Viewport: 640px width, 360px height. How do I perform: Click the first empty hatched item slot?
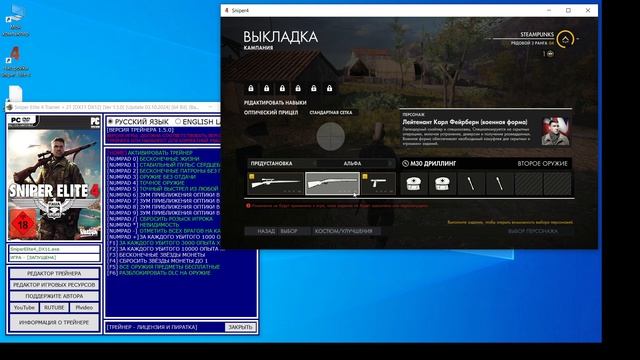pyautogui.click(x=528, y=184)
